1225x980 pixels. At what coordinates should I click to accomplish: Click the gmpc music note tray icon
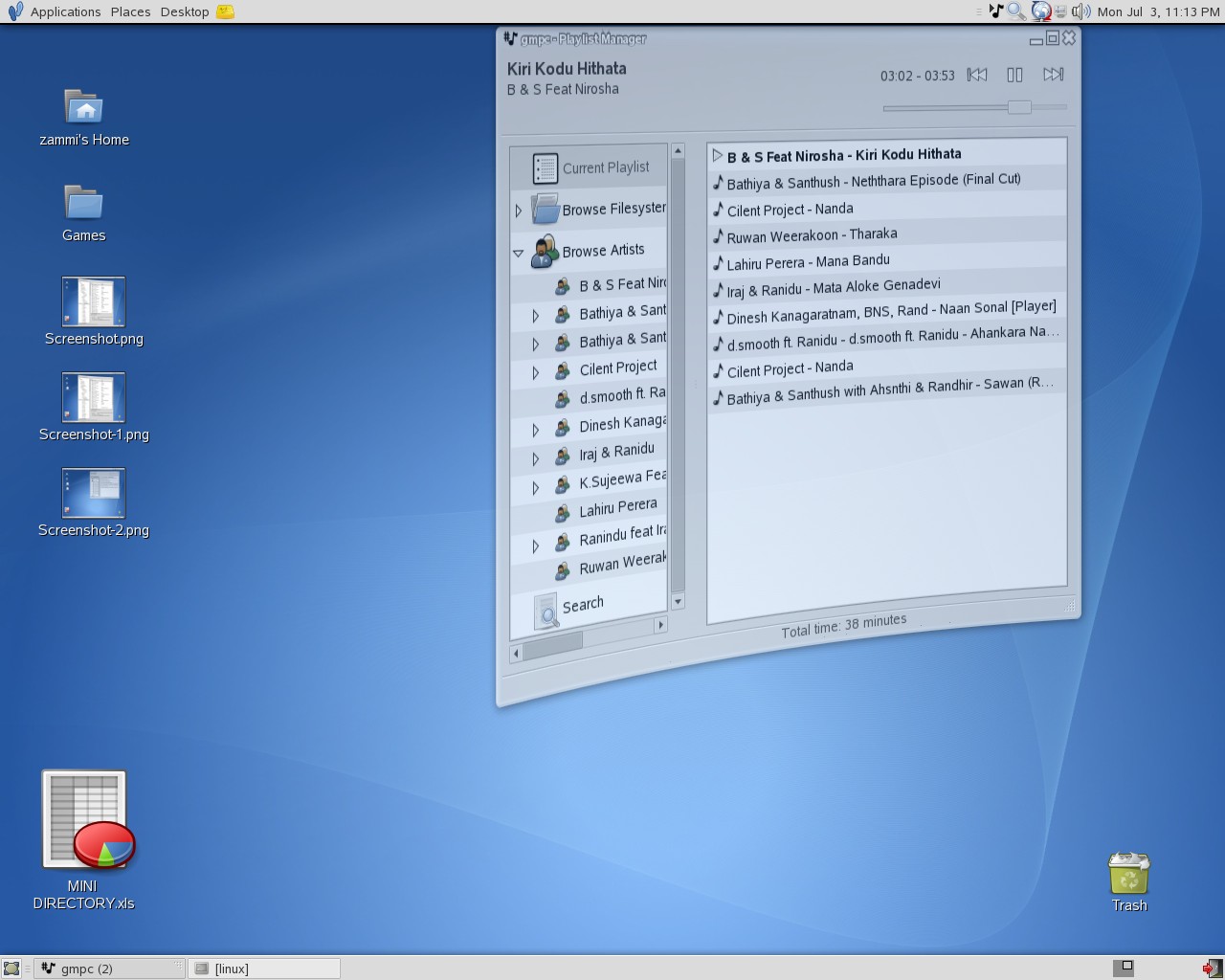pyautogui.click(x=996, y=11)
